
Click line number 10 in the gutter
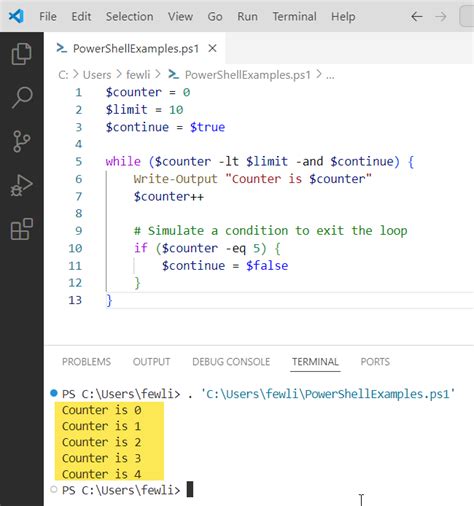[x=75, y=248]
